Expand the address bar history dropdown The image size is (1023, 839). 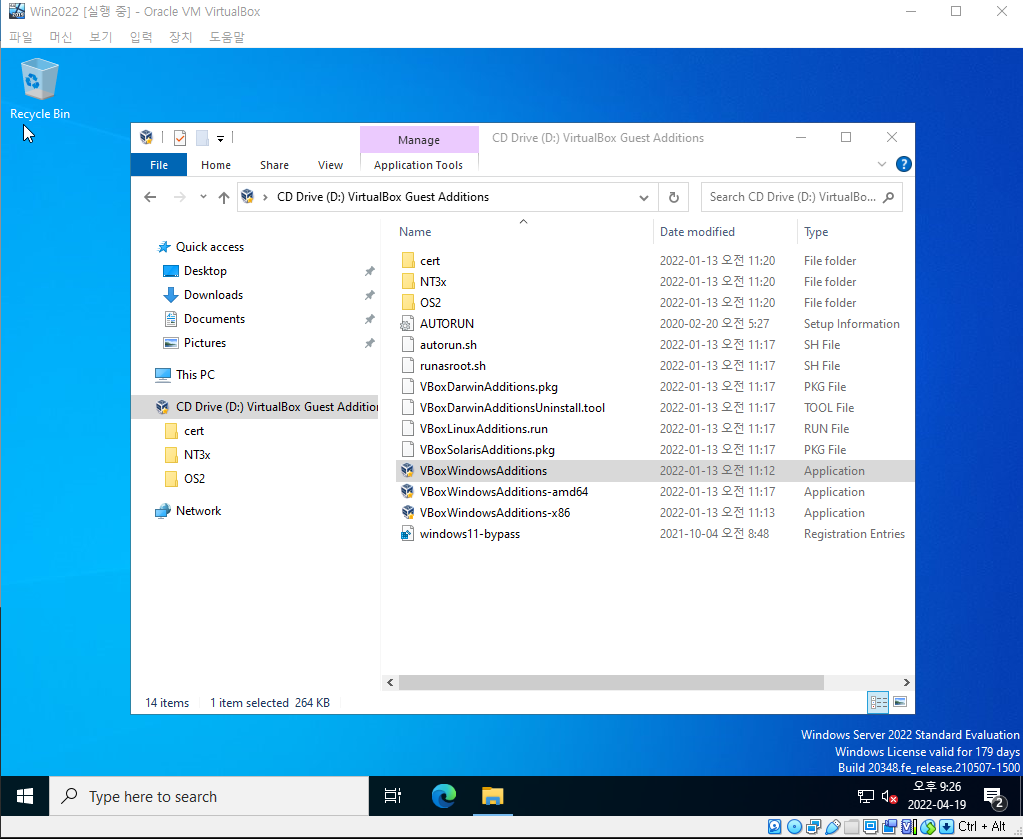point(643,197)
